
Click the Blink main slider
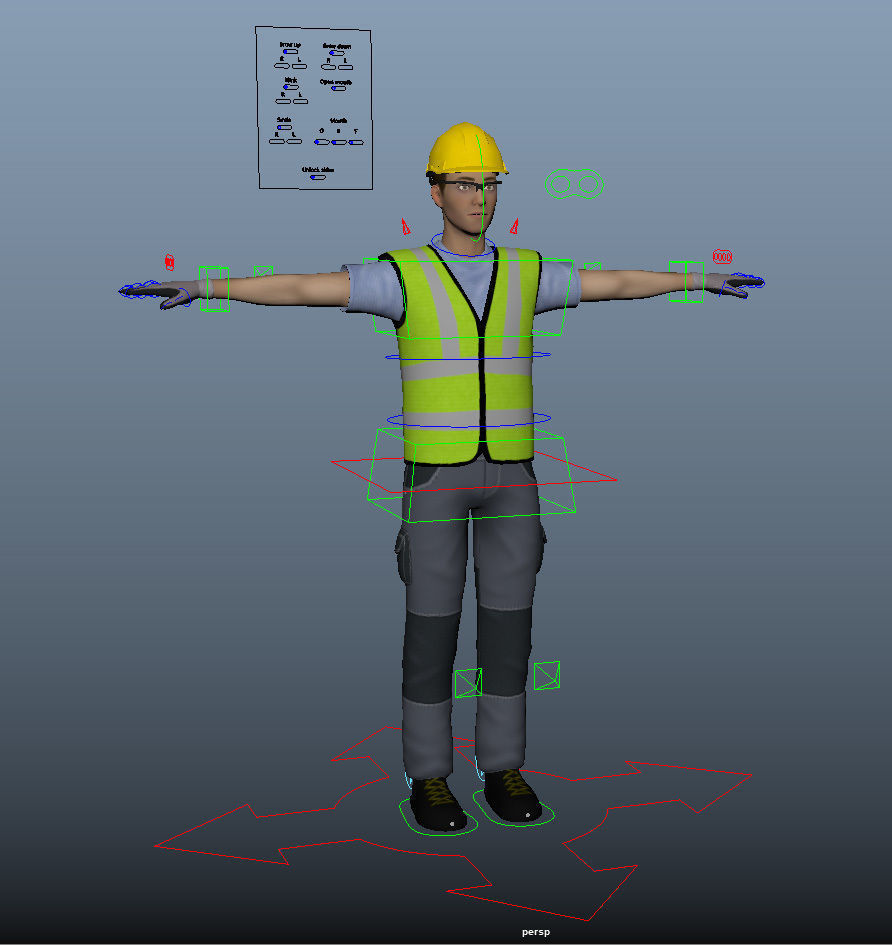pos(291,87)
